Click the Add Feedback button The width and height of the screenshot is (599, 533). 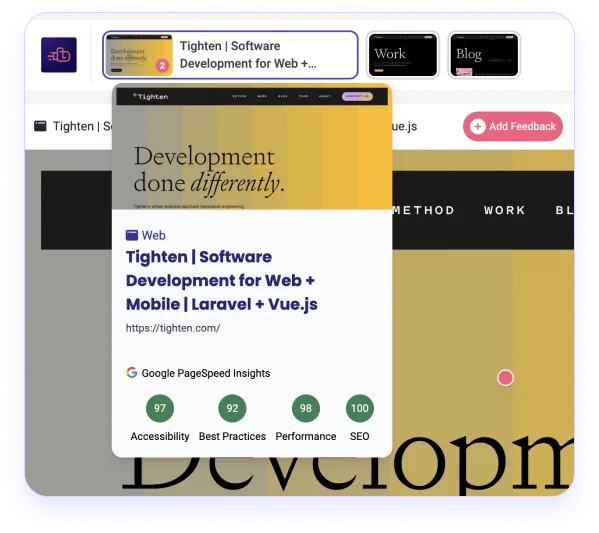(x=513, y=126)
